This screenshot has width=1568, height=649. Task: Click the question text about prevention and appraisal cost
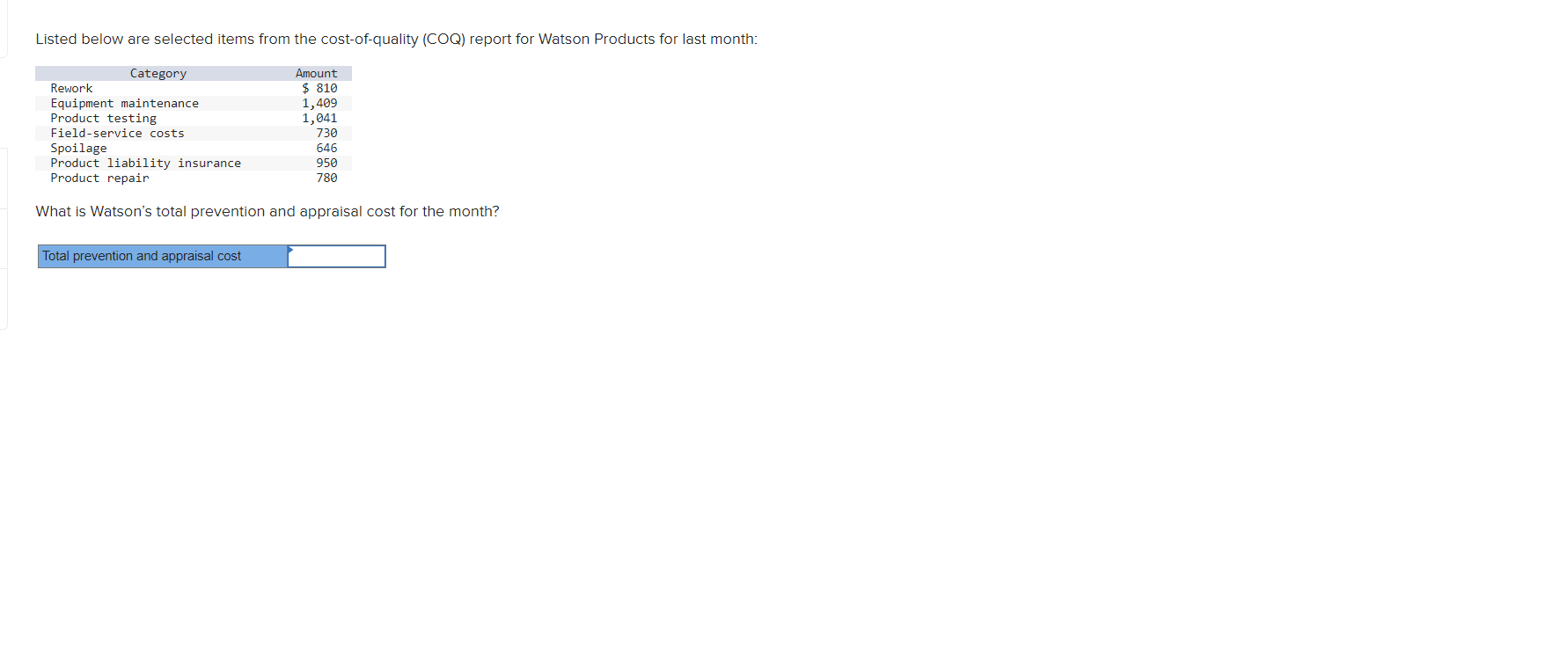(x=267, y=211)
